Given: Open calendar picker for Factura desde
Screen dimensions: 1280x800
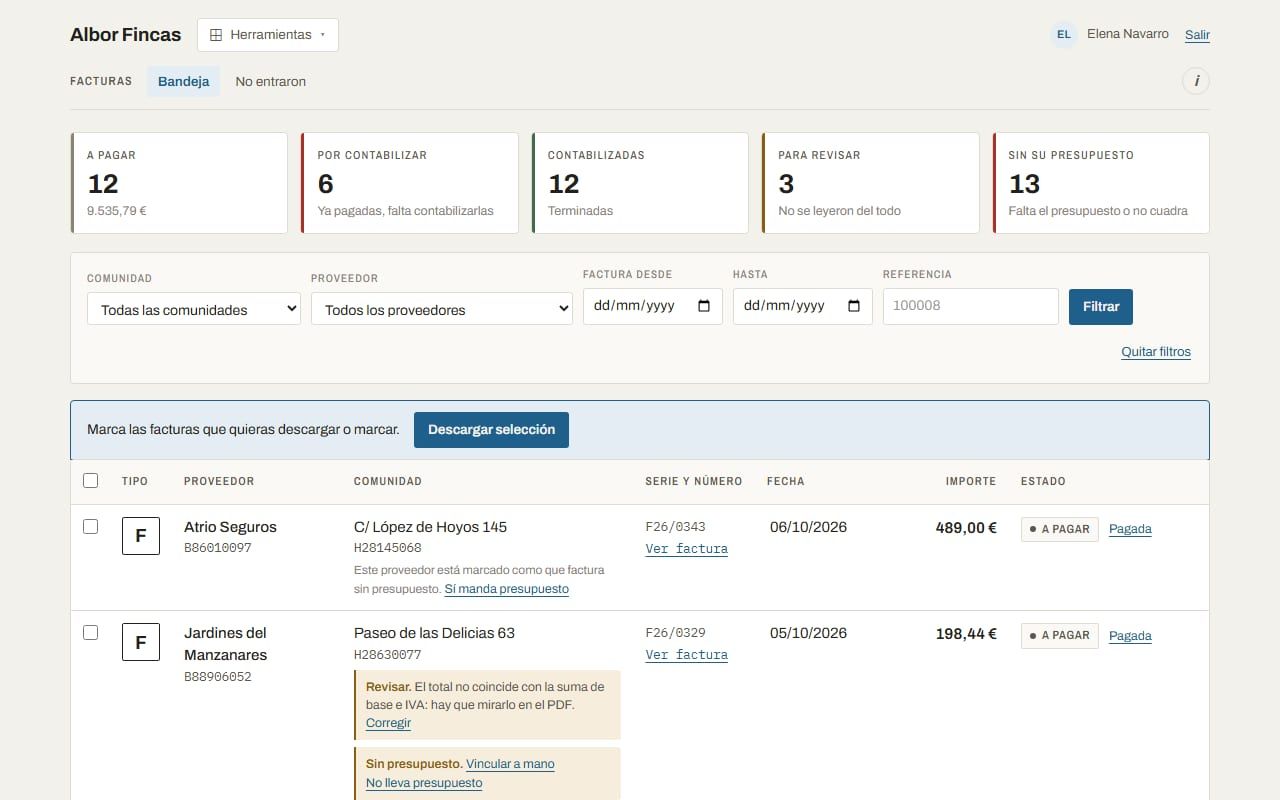Looking at the screenshot, I should tap(704, 306).
